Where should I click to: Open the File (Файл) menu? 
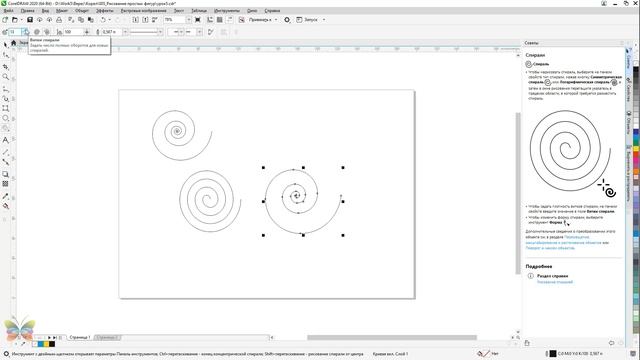tap(8, 11)
